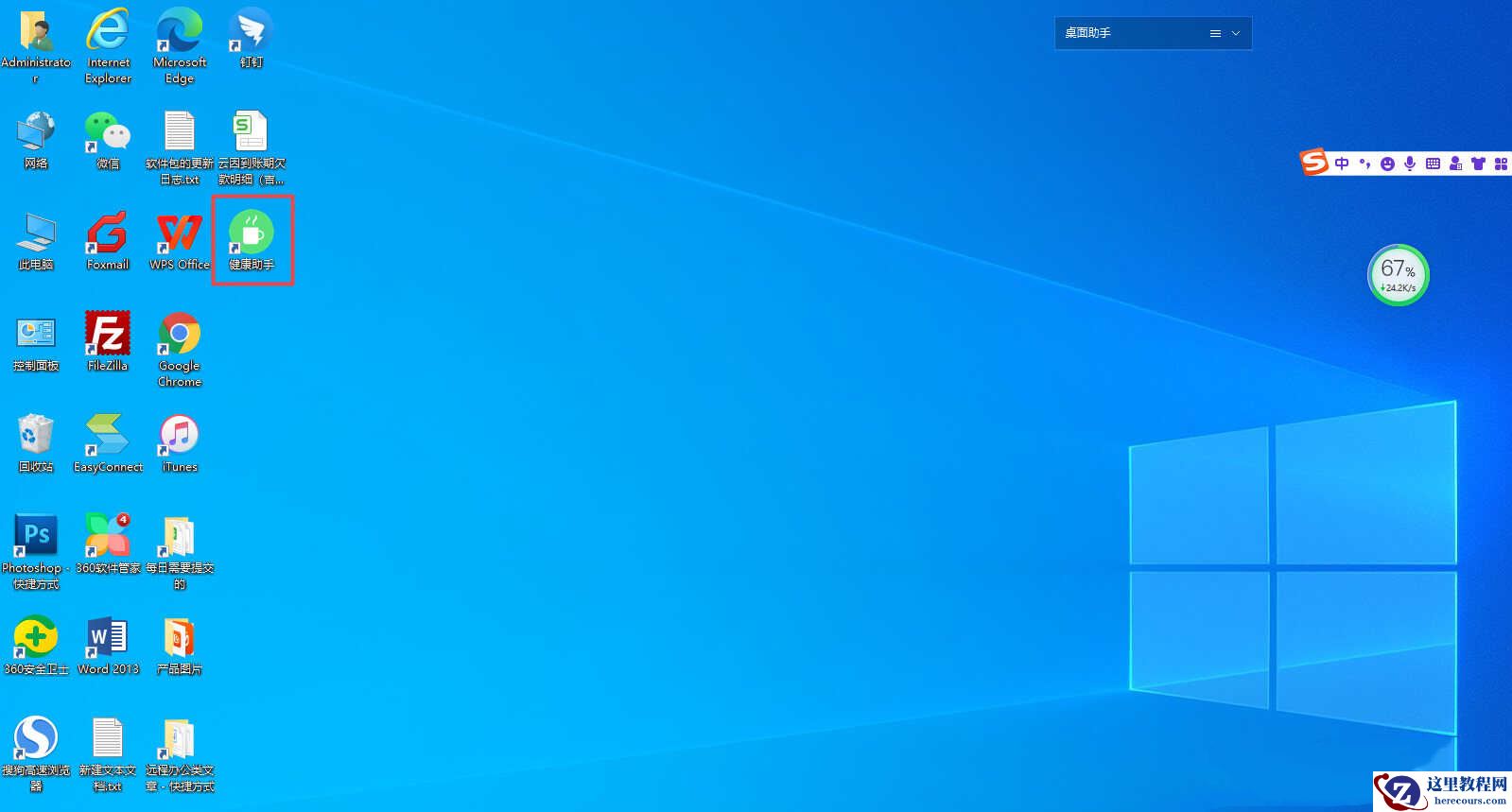1512x812 pixels.
Task: Launch the 微信 WeChat shortcut
Action: pos(108,132)
